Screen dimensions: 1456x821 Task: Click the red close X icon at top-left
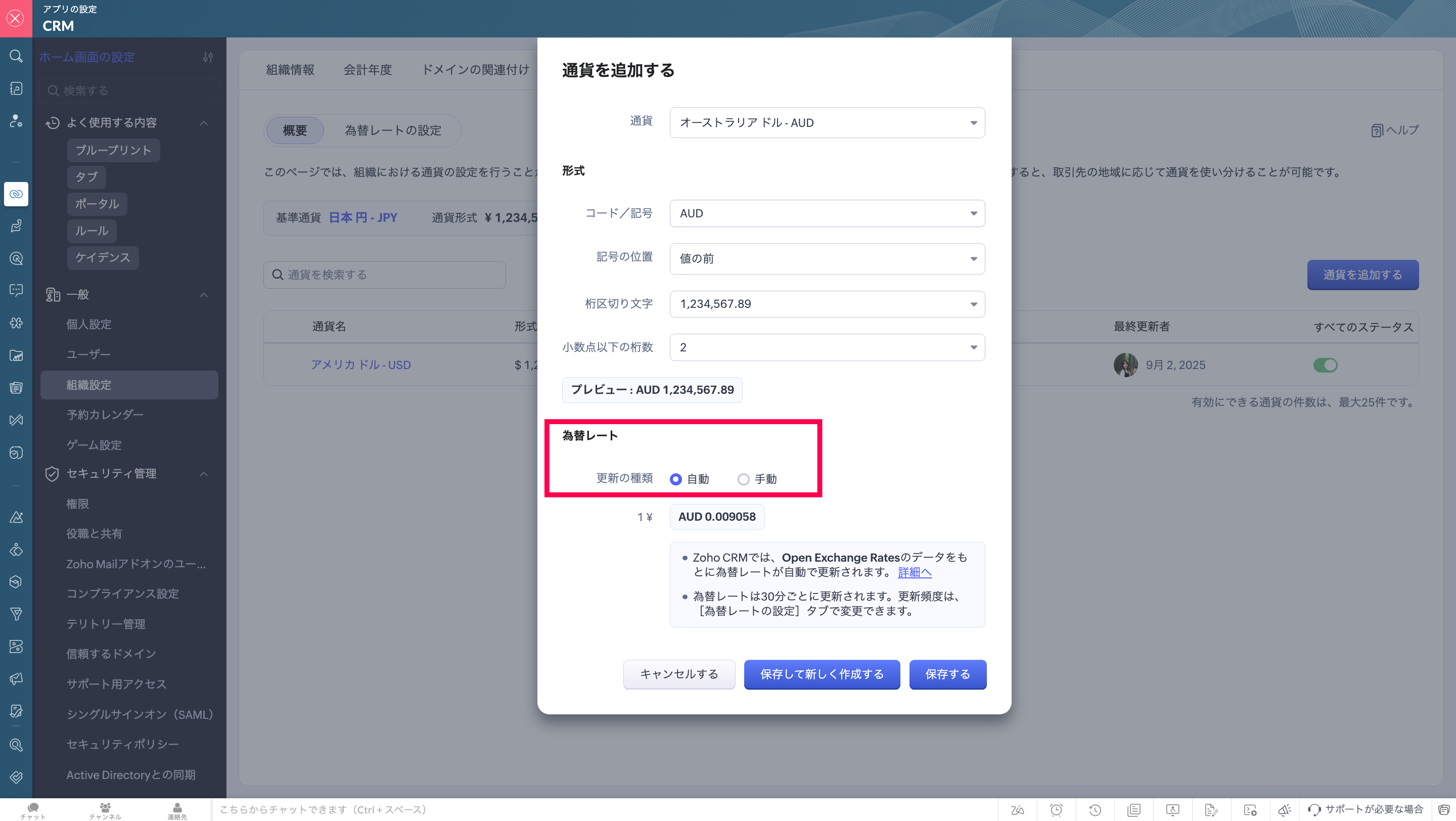click(x=16, y=18)
